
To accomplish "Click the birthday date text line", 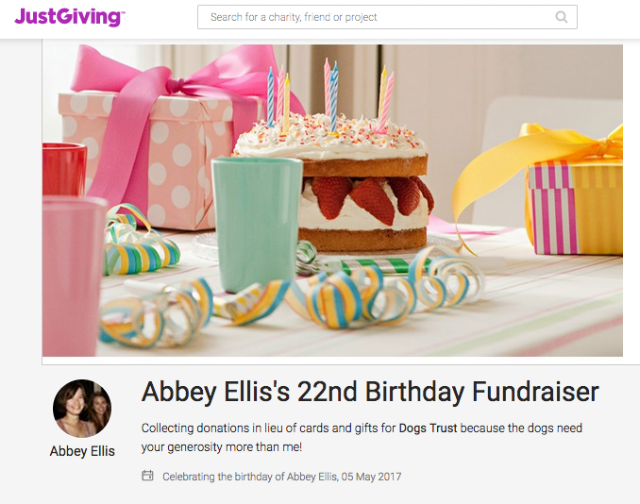I will coord(282,477).
